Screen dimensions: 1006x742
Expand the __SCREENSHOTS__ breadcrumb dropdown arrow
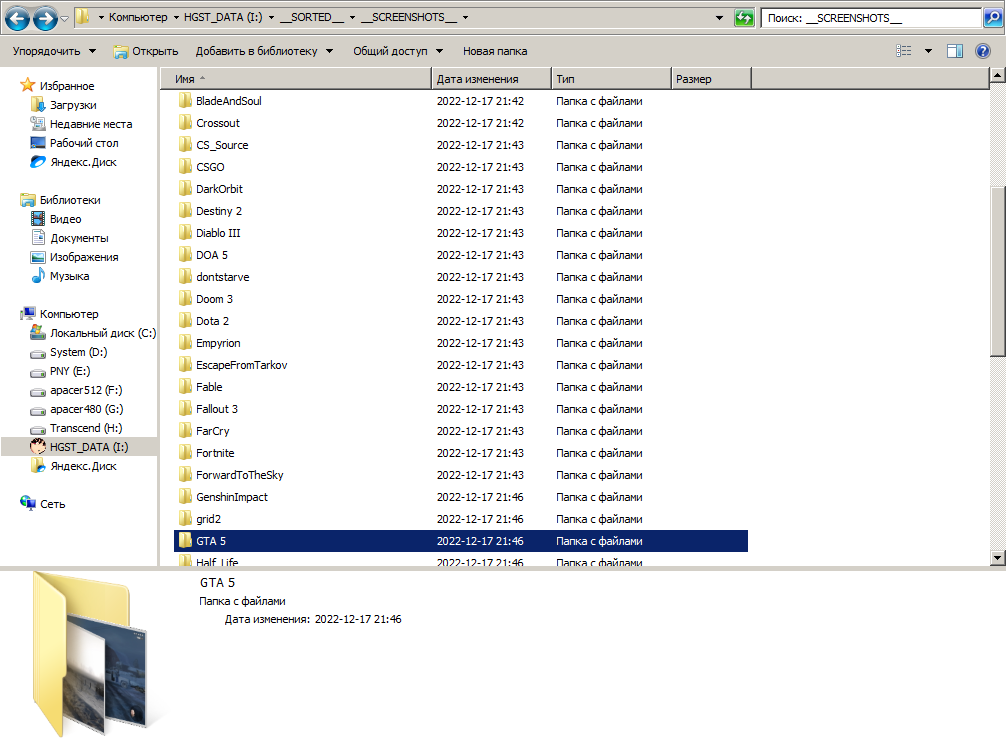point(465,17)
